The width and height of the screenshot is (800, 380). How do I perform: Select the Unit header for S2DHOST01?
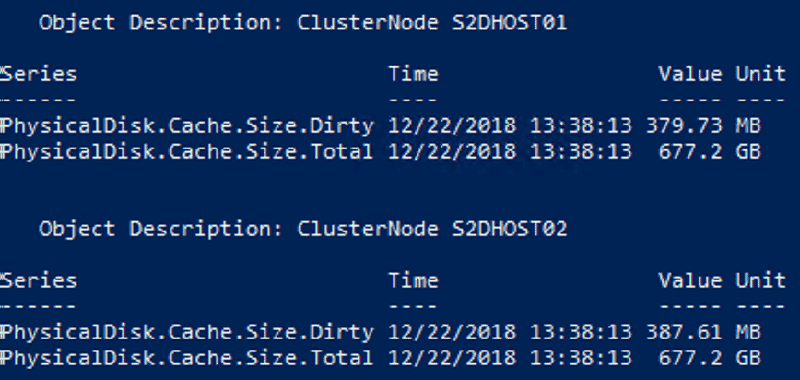pos(760,74)
